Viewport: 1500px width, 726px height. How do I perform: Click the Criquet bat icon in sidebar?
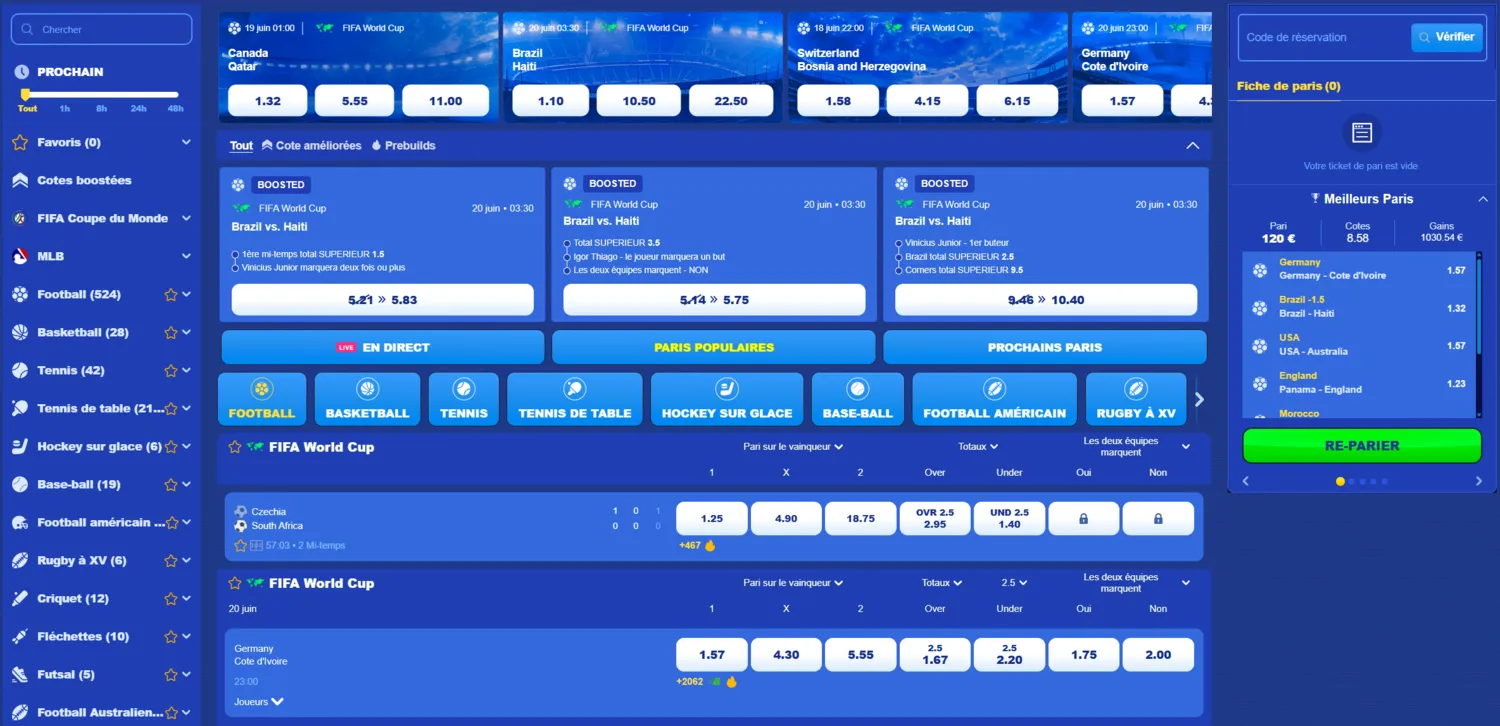pyautogui.click(x=20, y=599)
